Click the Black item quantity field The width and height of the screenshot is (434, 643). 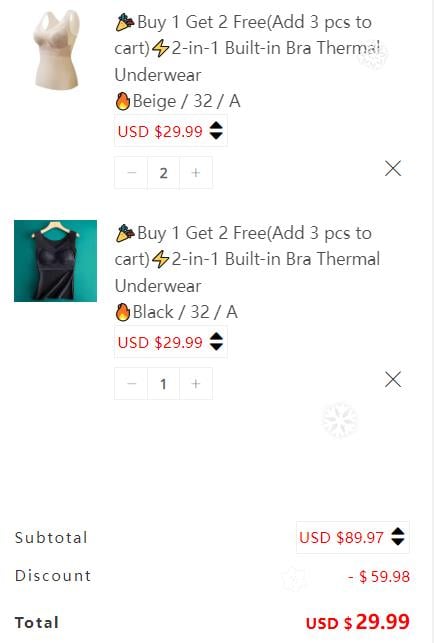pyautogui.click(x=163, y=384)
